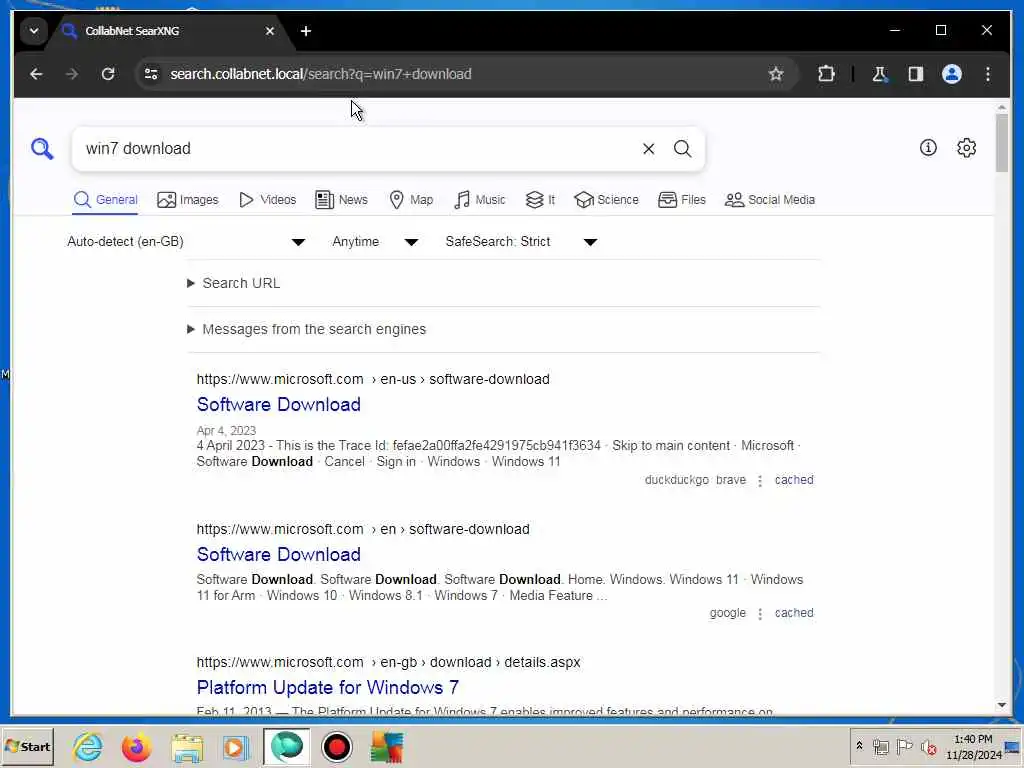The height and width of the screenshot is (768, 1024).
Task: Switch to the Social Media tab
Action: 770,200
